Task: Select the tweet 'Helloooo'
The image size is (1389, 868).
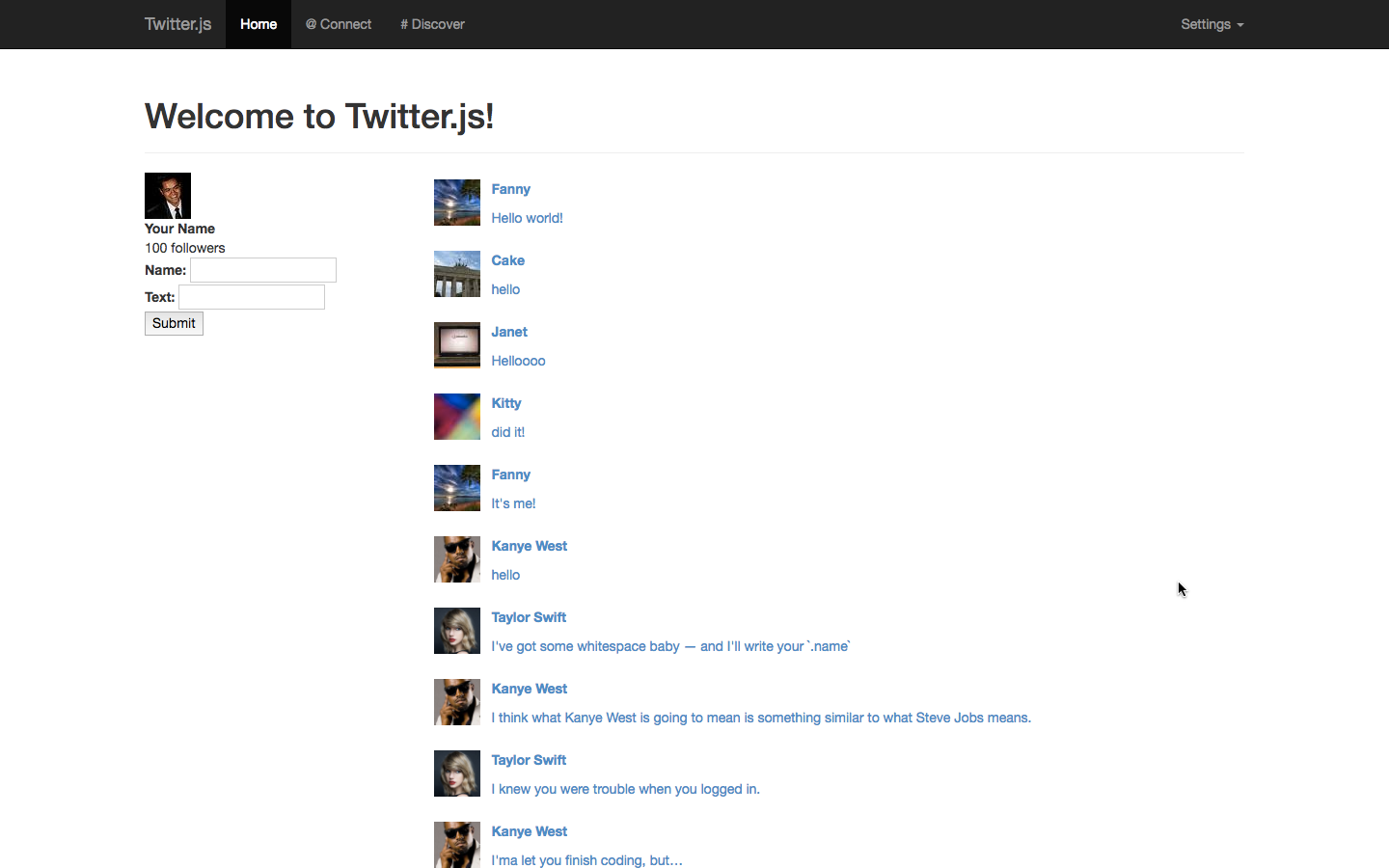Action: coord(519,361)
